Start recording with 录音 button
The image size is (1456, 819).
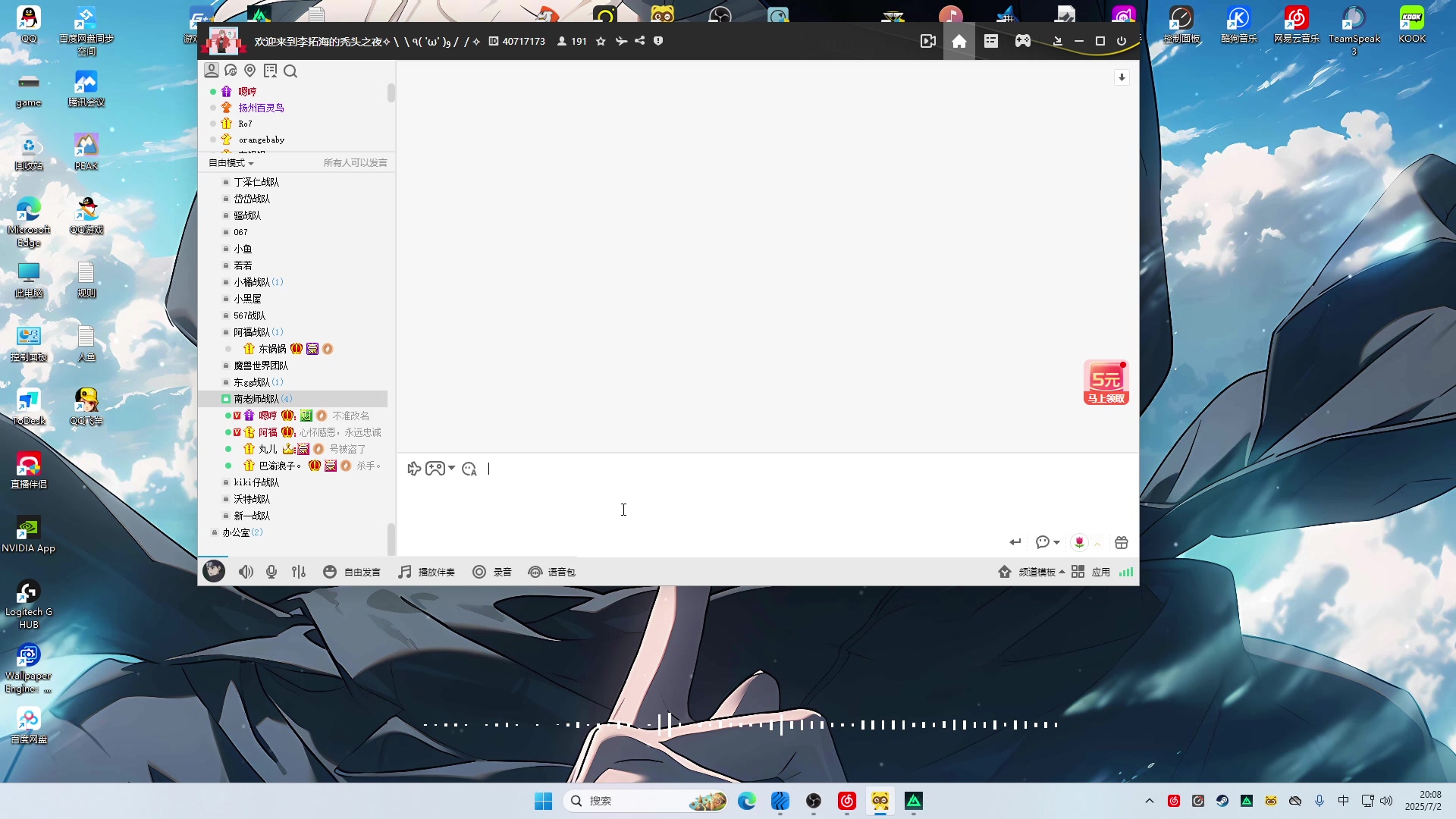pos(492,572)
